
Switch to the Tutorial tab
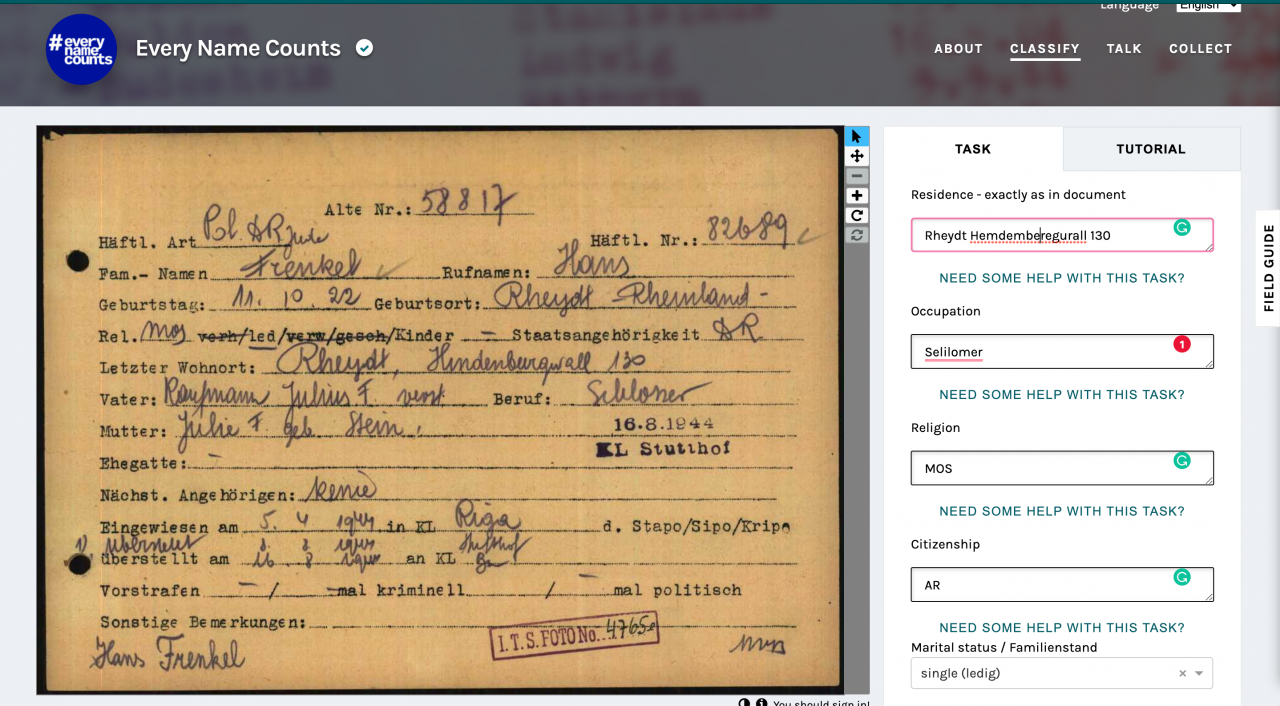1151,149
